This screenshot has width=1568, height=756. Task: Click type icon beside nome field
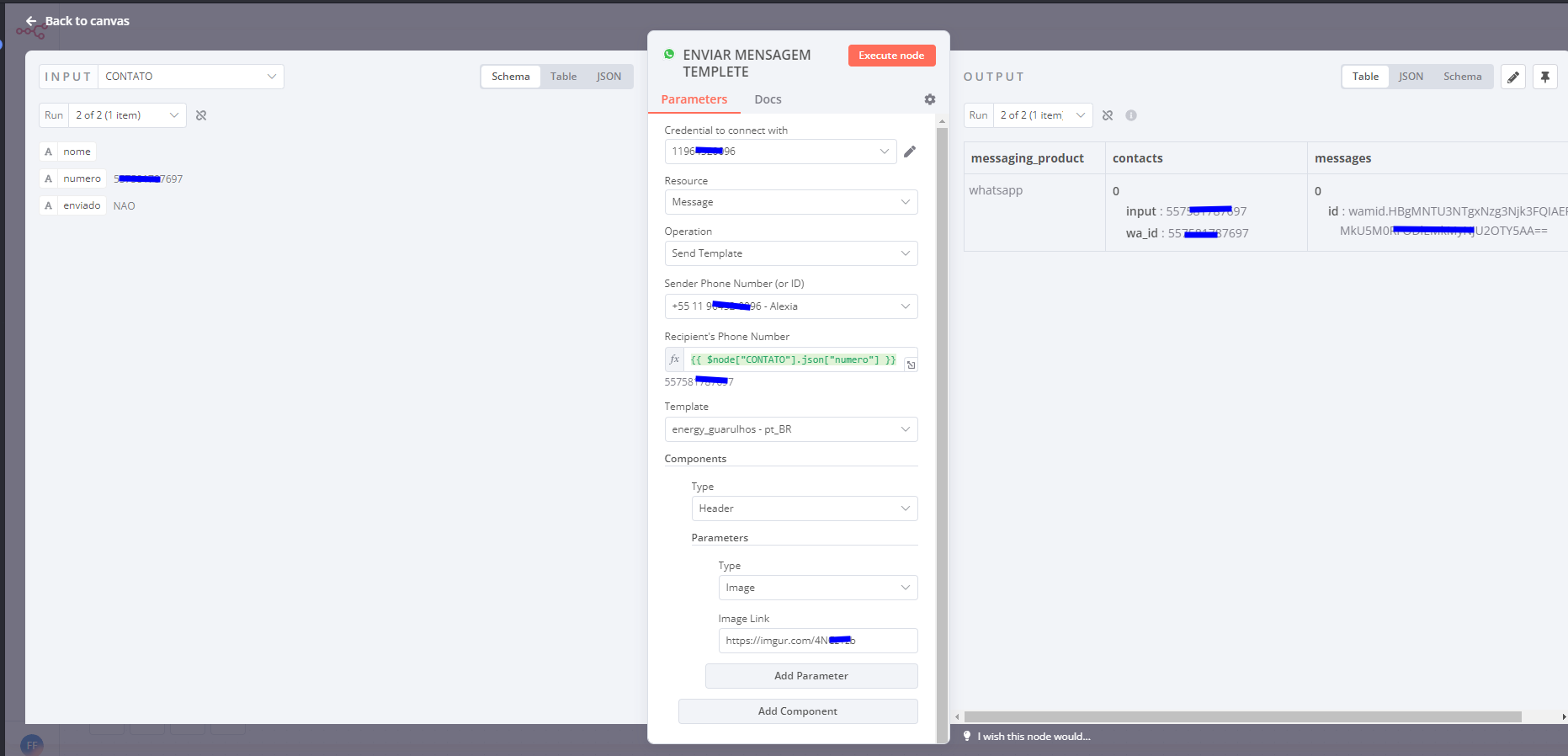pos(48,152)
